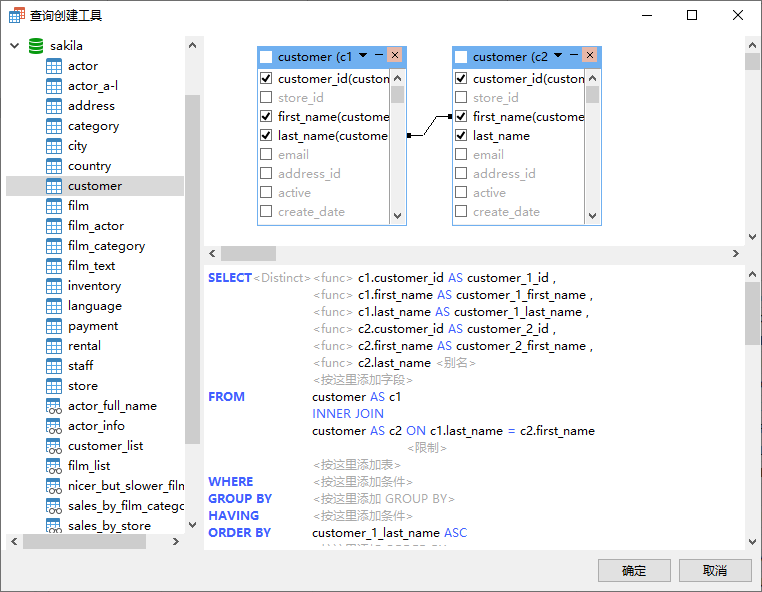This screenshot has height=592, width=762.
Task: Select sales_by_film_category view in the tree
Action: (x=126, y=506)
